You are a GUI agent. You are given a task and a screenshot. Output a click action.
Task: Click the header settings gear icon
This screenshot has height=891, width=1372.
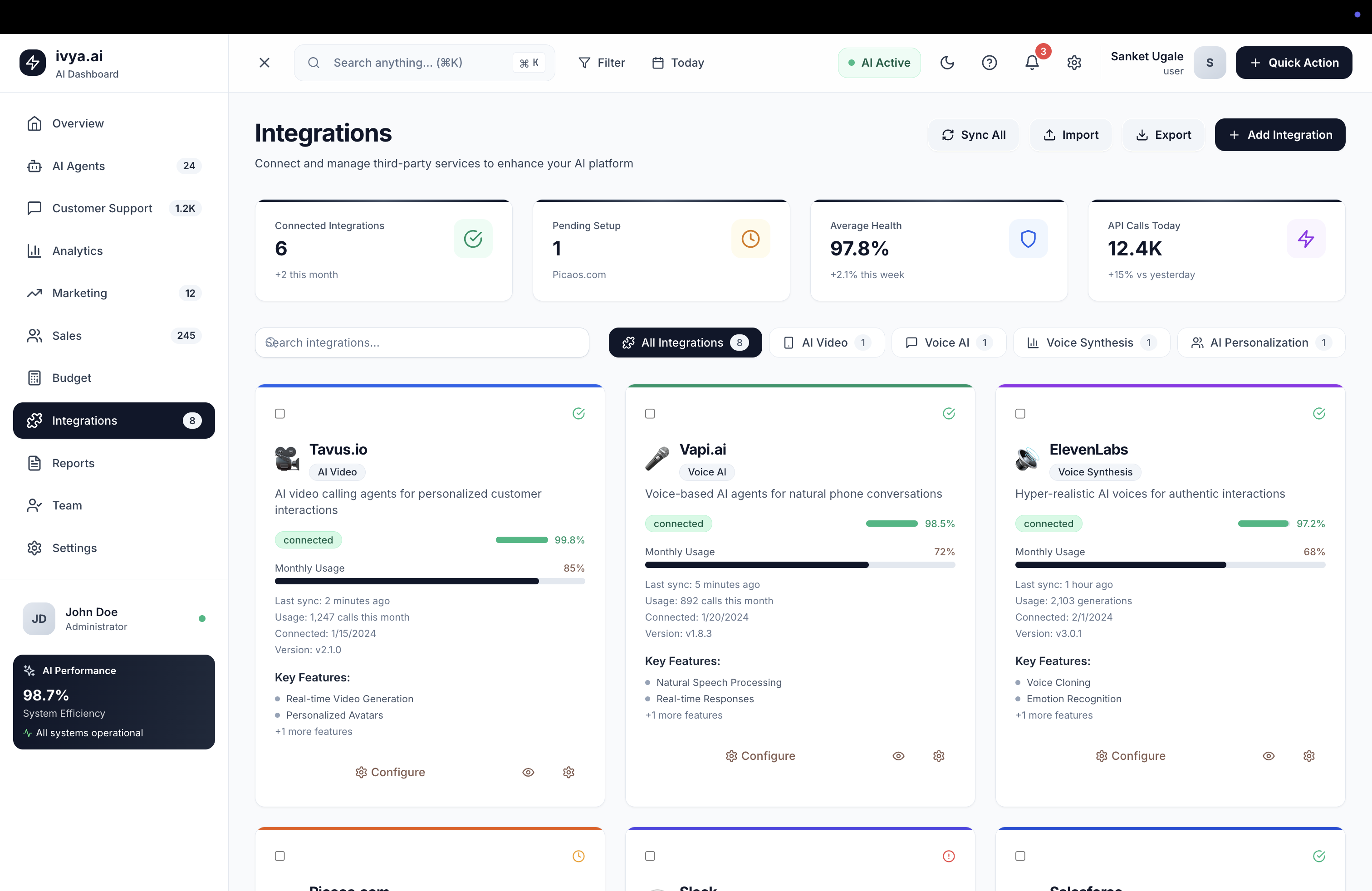click(1074, 62)
